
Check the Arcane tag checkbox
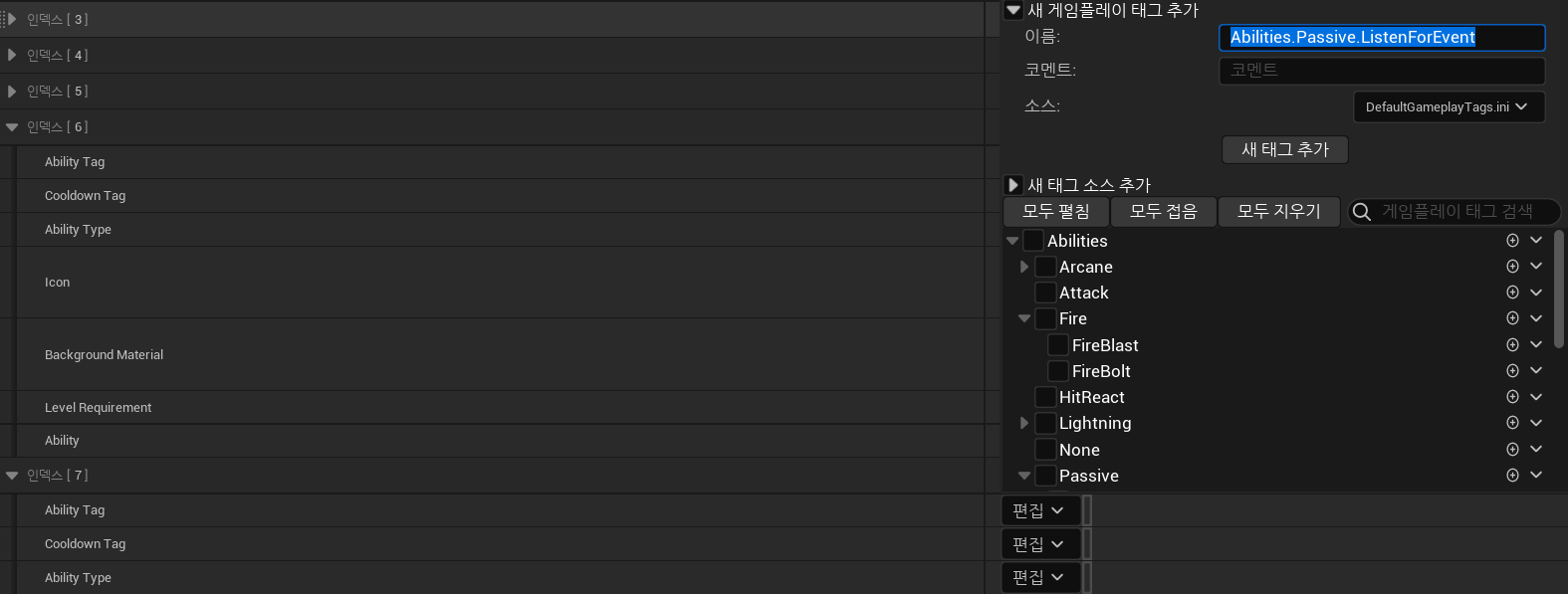[x=1045, y=267]
